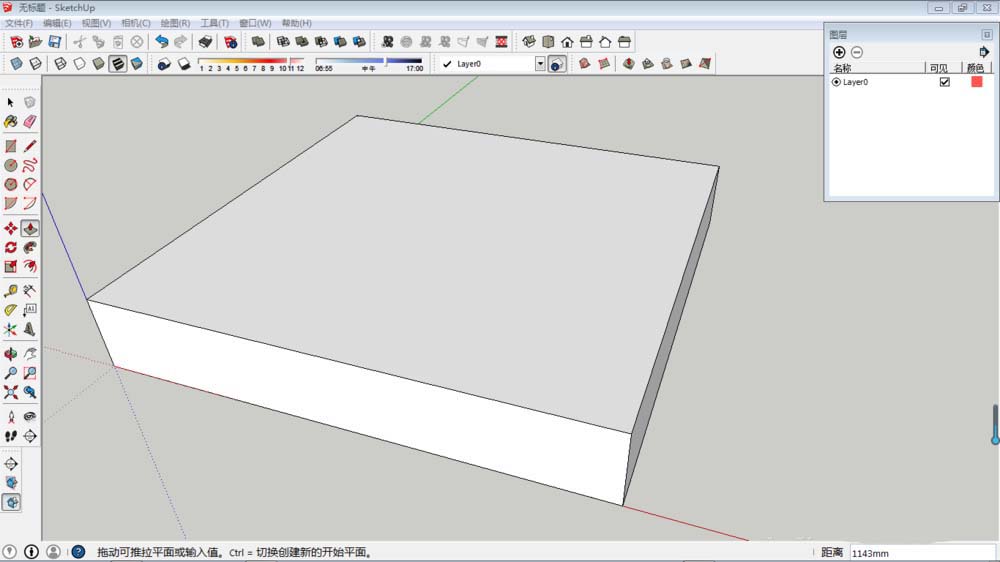Activate the Push/Pull tool
Viewport: 1000px width, 562px height.
pos(29,228)
